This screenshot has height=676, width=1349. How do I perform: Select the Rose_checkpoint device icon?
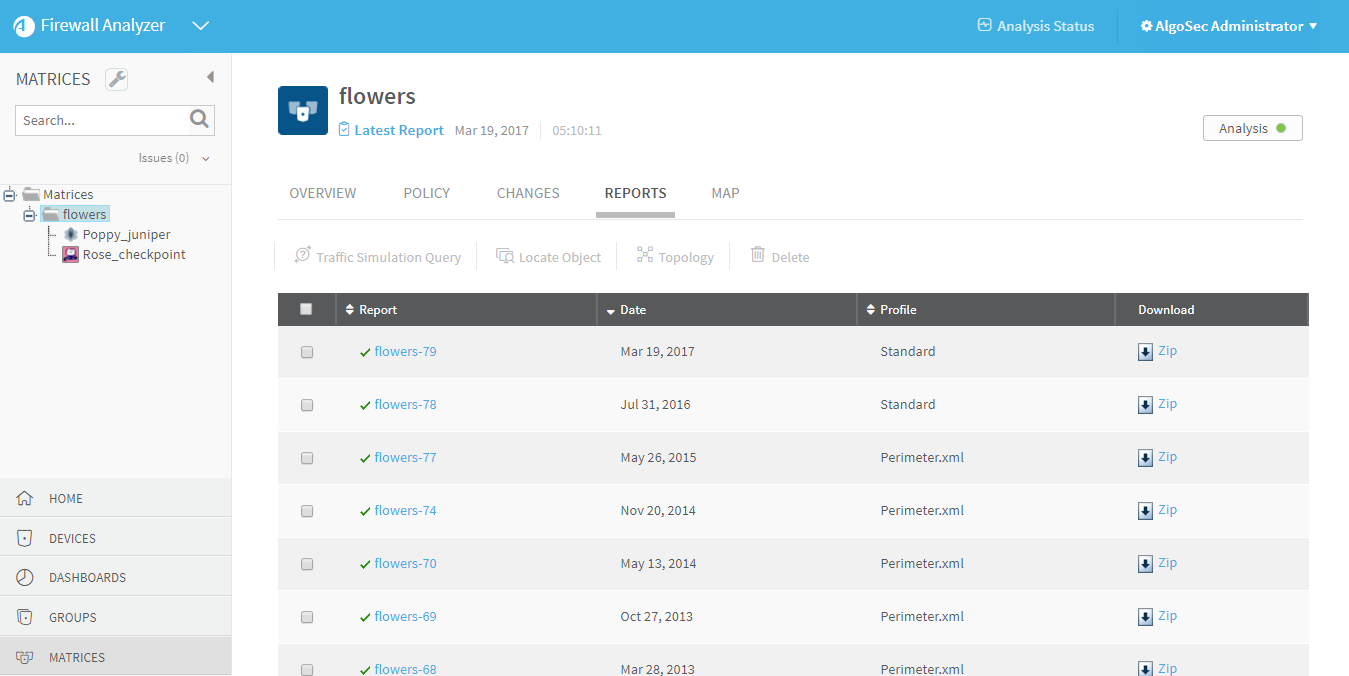71,255
